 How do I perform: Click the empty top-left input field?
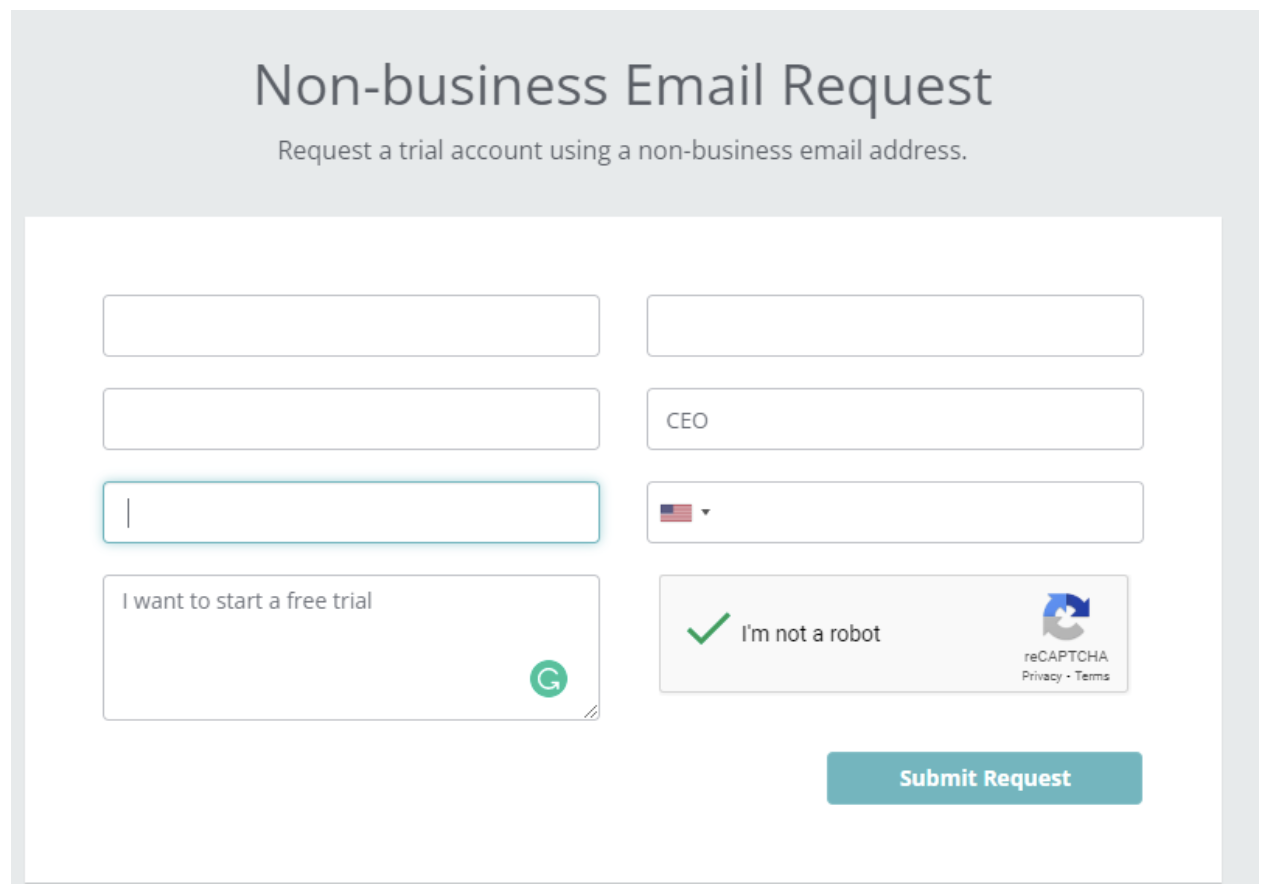(351, 326)
